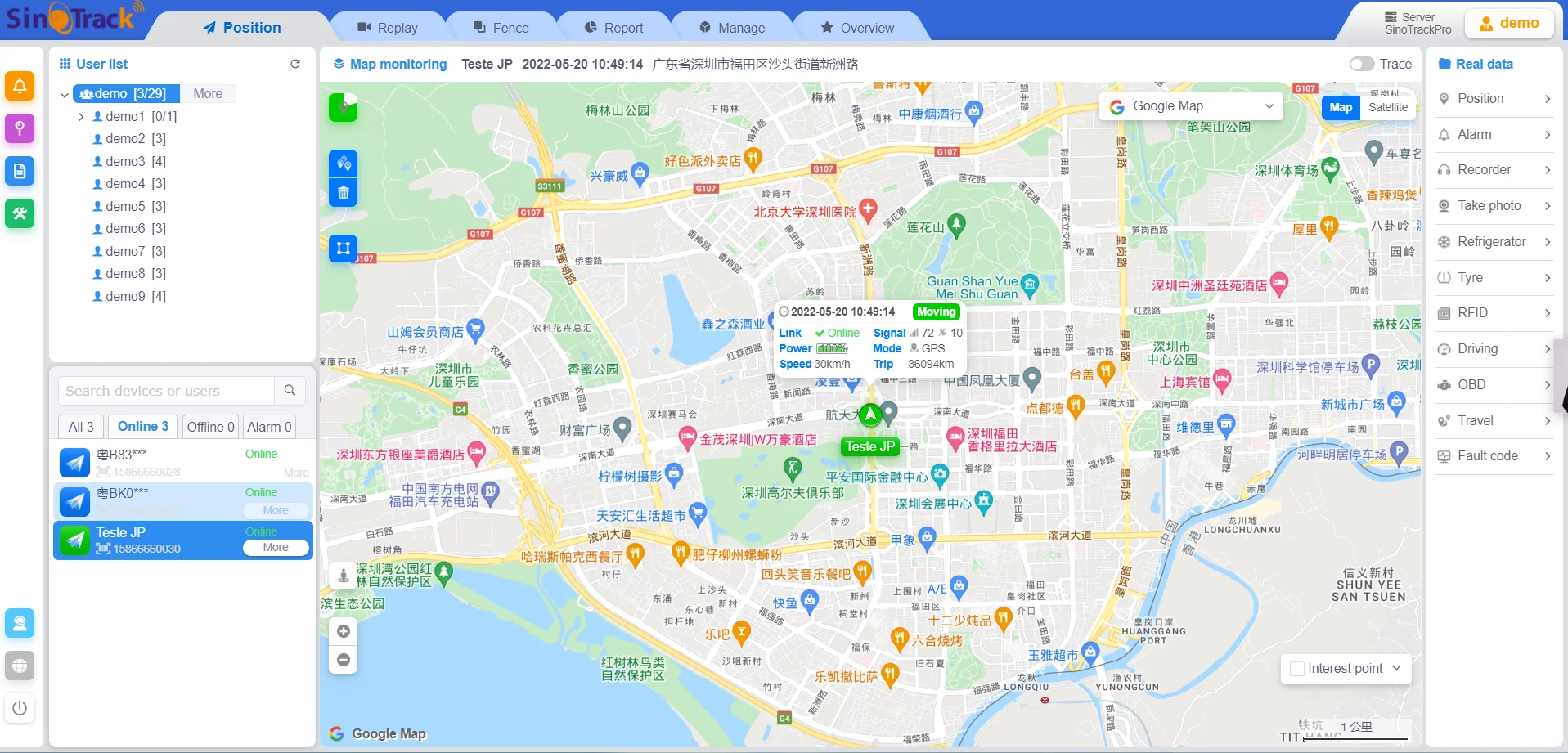Click the map zoom out minus button
This screenshot has height=753, width=1568.
pyautogui.click(x=344, y=660)
